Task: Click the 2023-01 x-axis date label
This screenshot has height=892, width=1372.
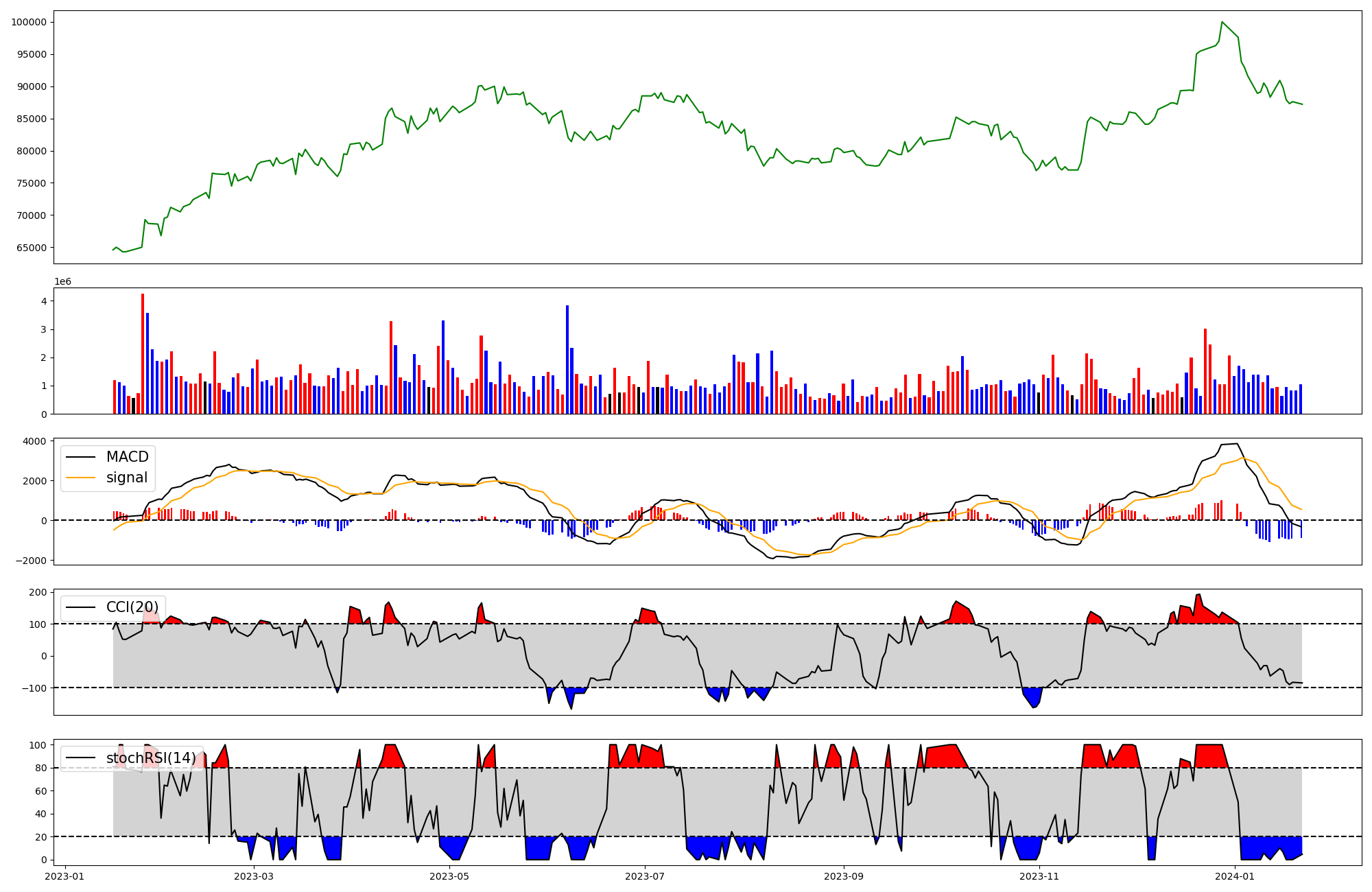Action: (x=64, y=876)
